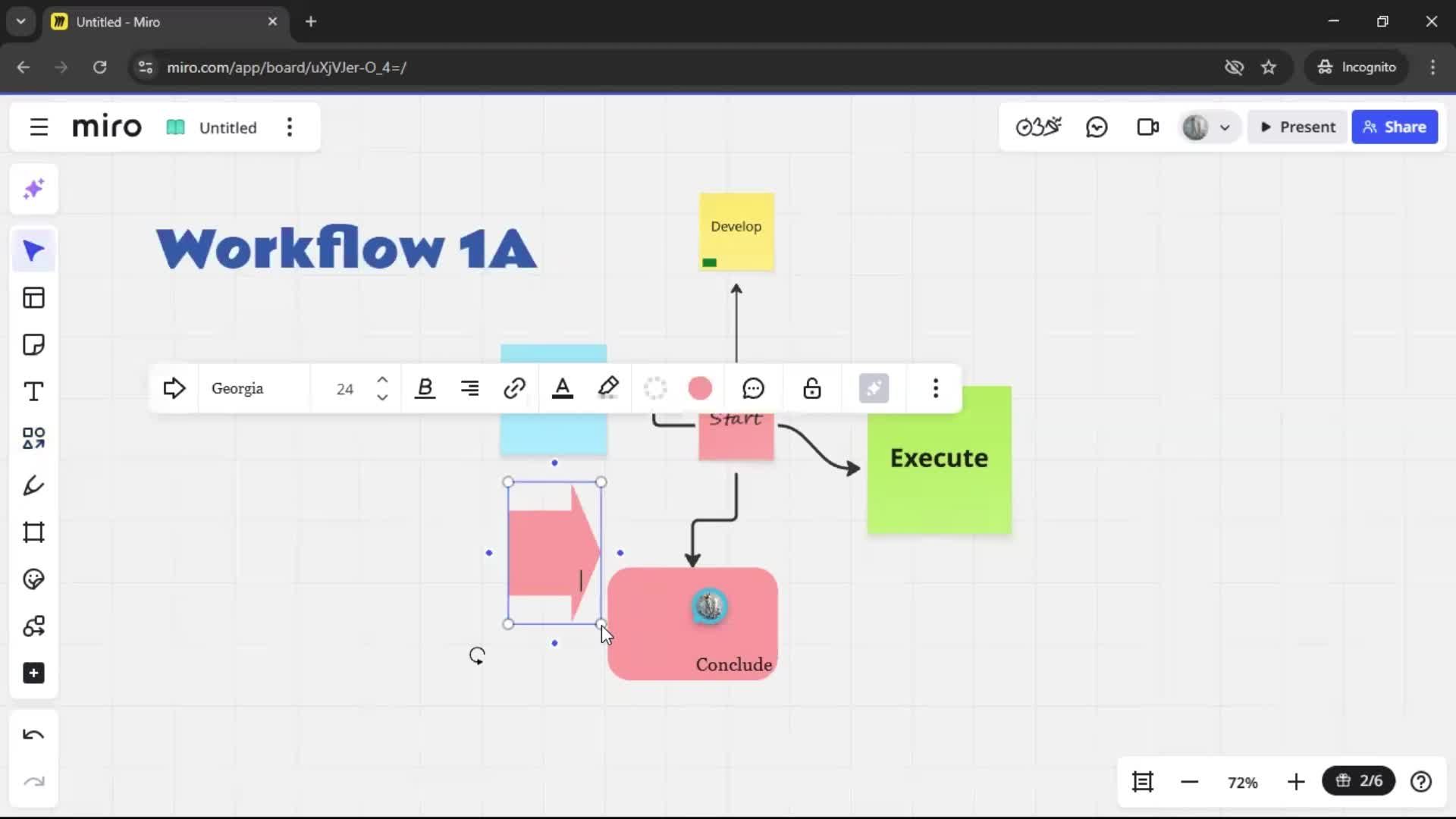Bookmark this page with star icon

point(1269,67)
